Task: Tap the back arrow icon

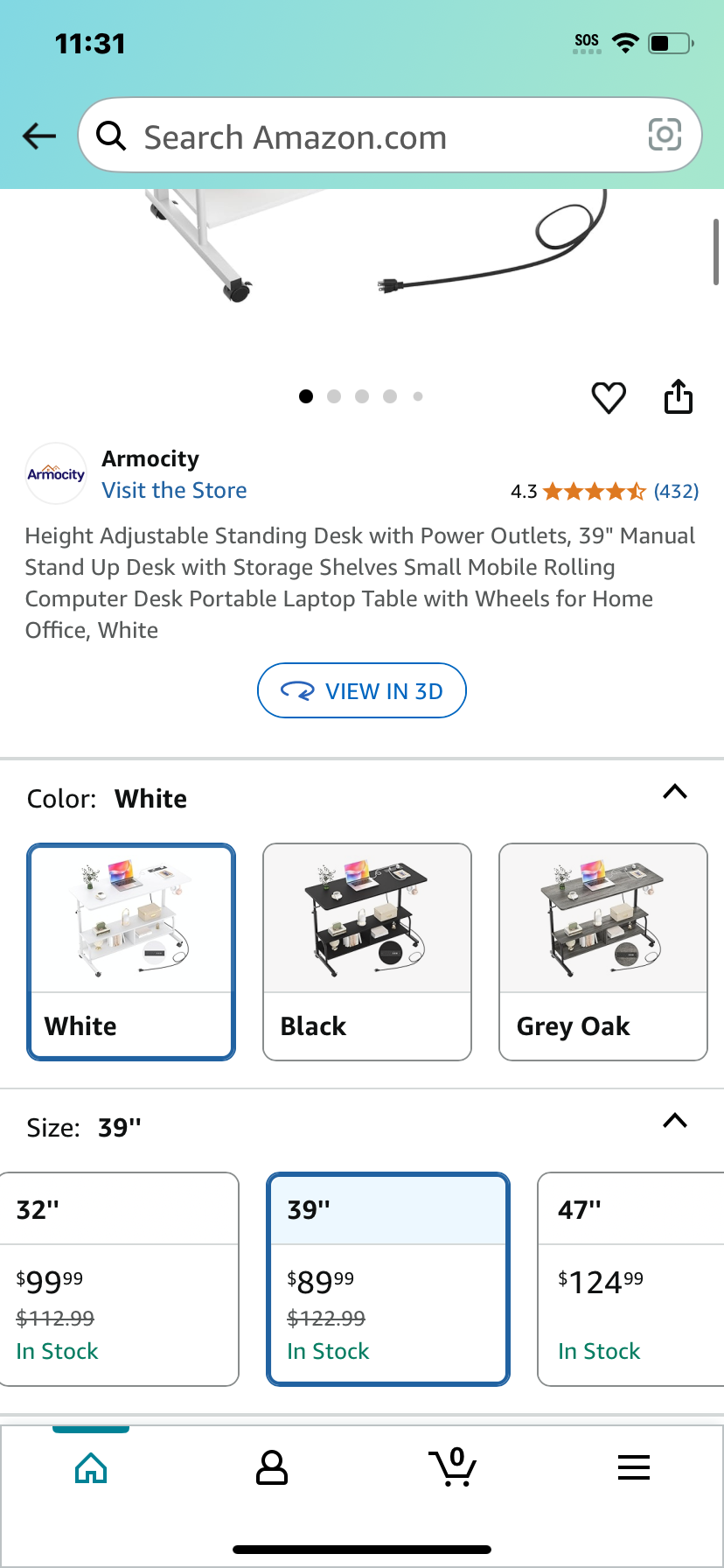Action: coord(39,136)
